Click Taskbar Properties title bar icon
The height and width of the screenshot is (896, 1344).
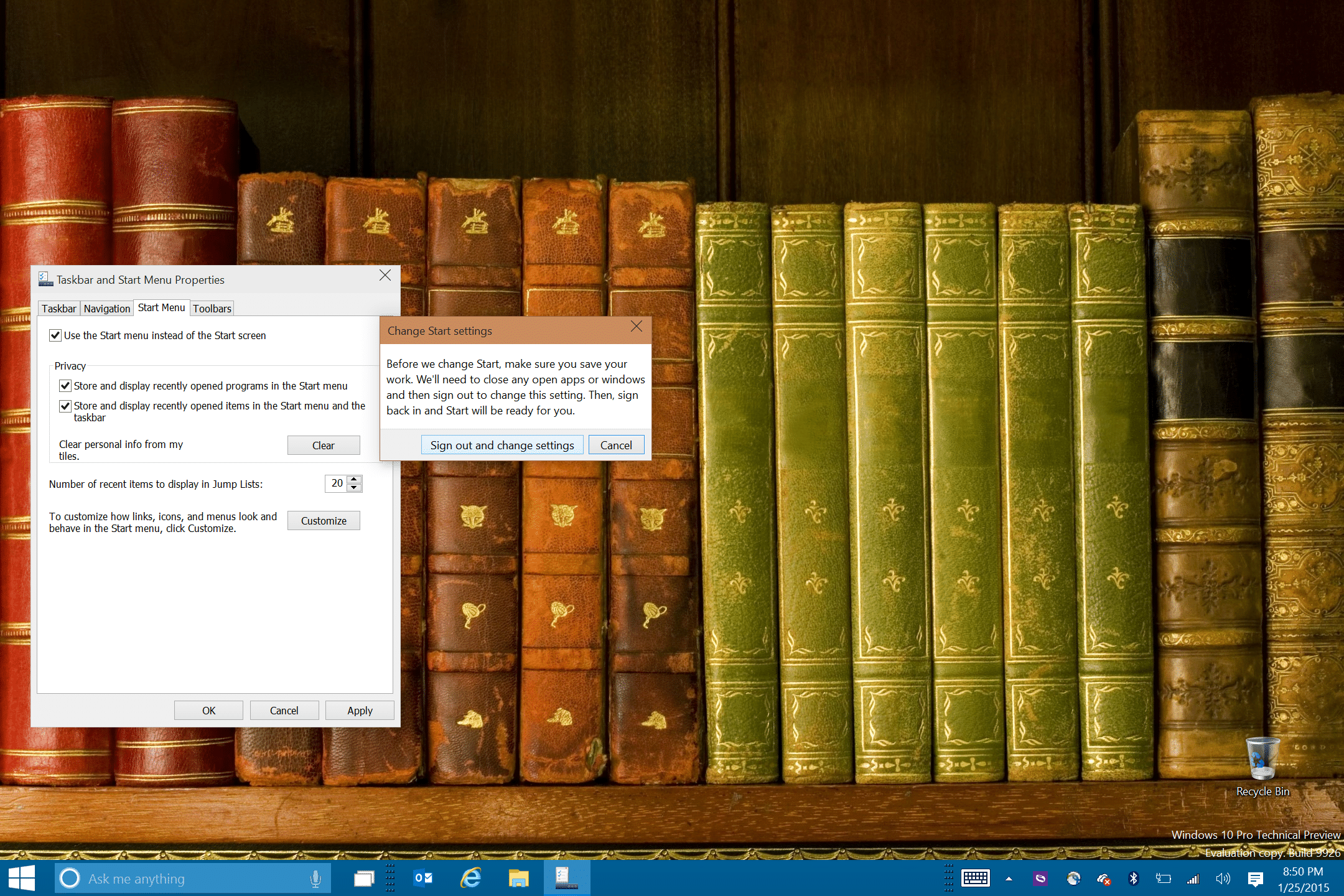click(x=45, y=279)
